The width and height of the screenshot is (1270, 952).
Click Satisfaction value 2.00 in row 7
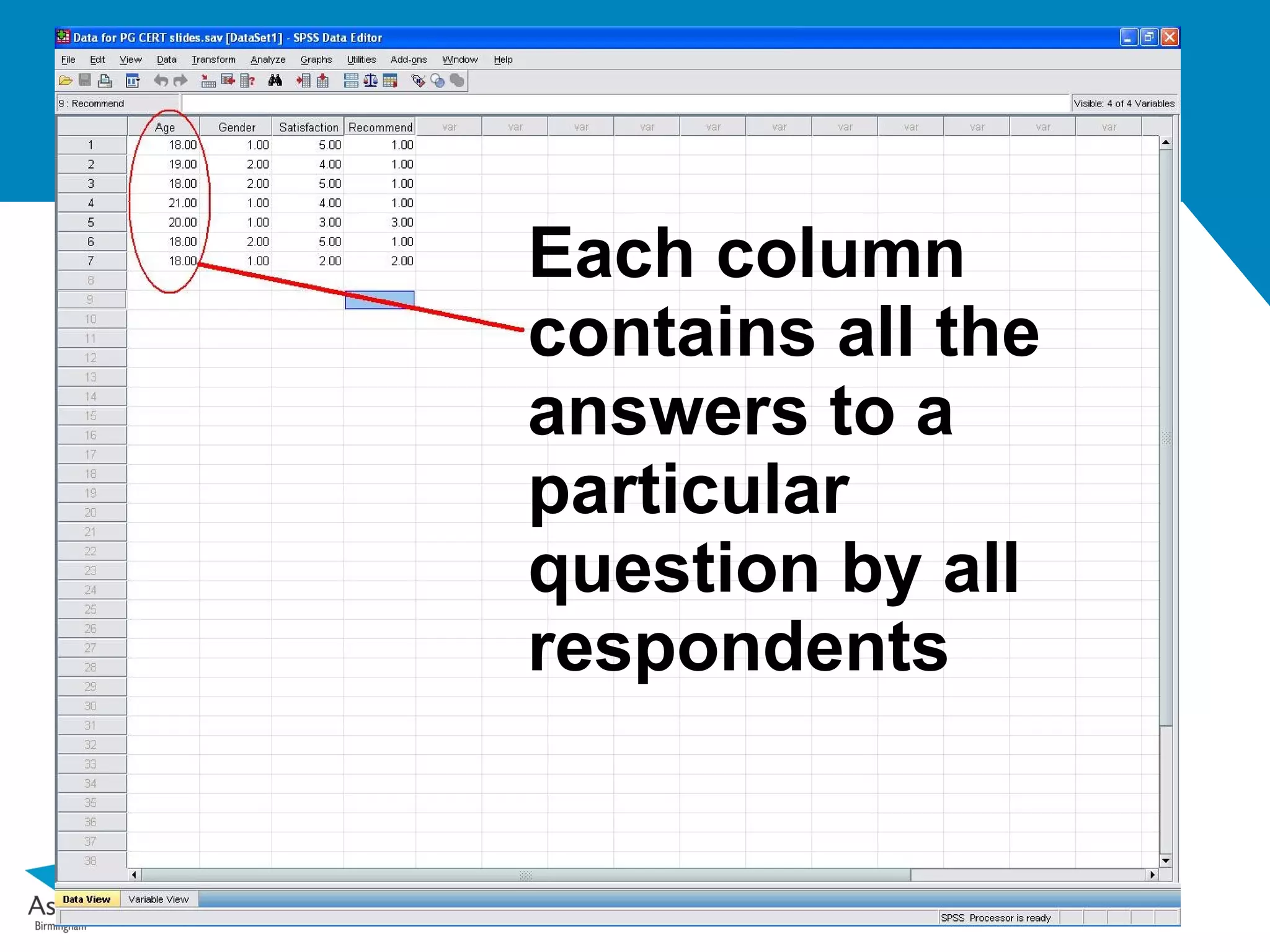click(x=308, y=261)
